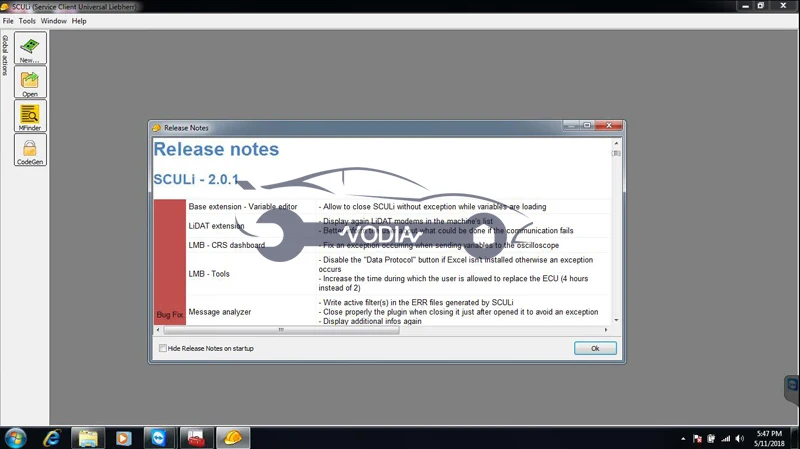Click the red 'Bug Fix' category cell
This screenshot has height=449, width=800.
170,262
